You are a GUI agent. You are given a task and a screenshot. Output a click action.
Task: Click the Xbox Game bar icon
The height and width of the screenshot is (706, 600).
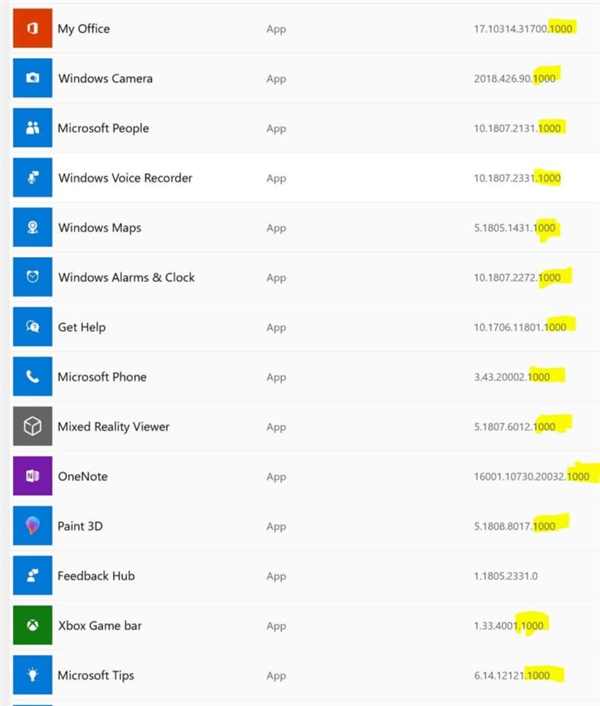(32, 626)
